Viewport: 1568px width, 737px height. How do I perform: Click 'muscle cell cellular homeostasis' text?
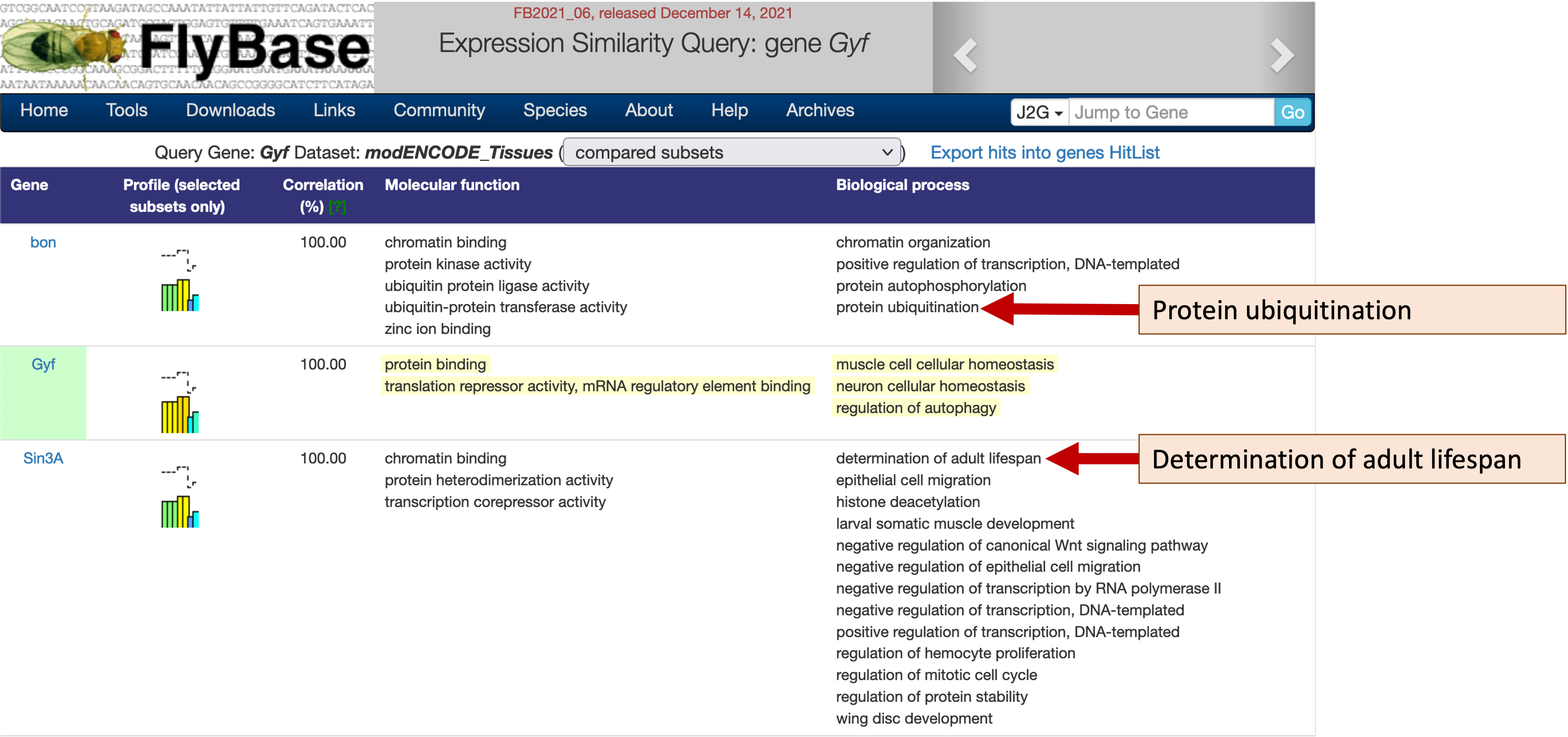(x=945, y=364)
